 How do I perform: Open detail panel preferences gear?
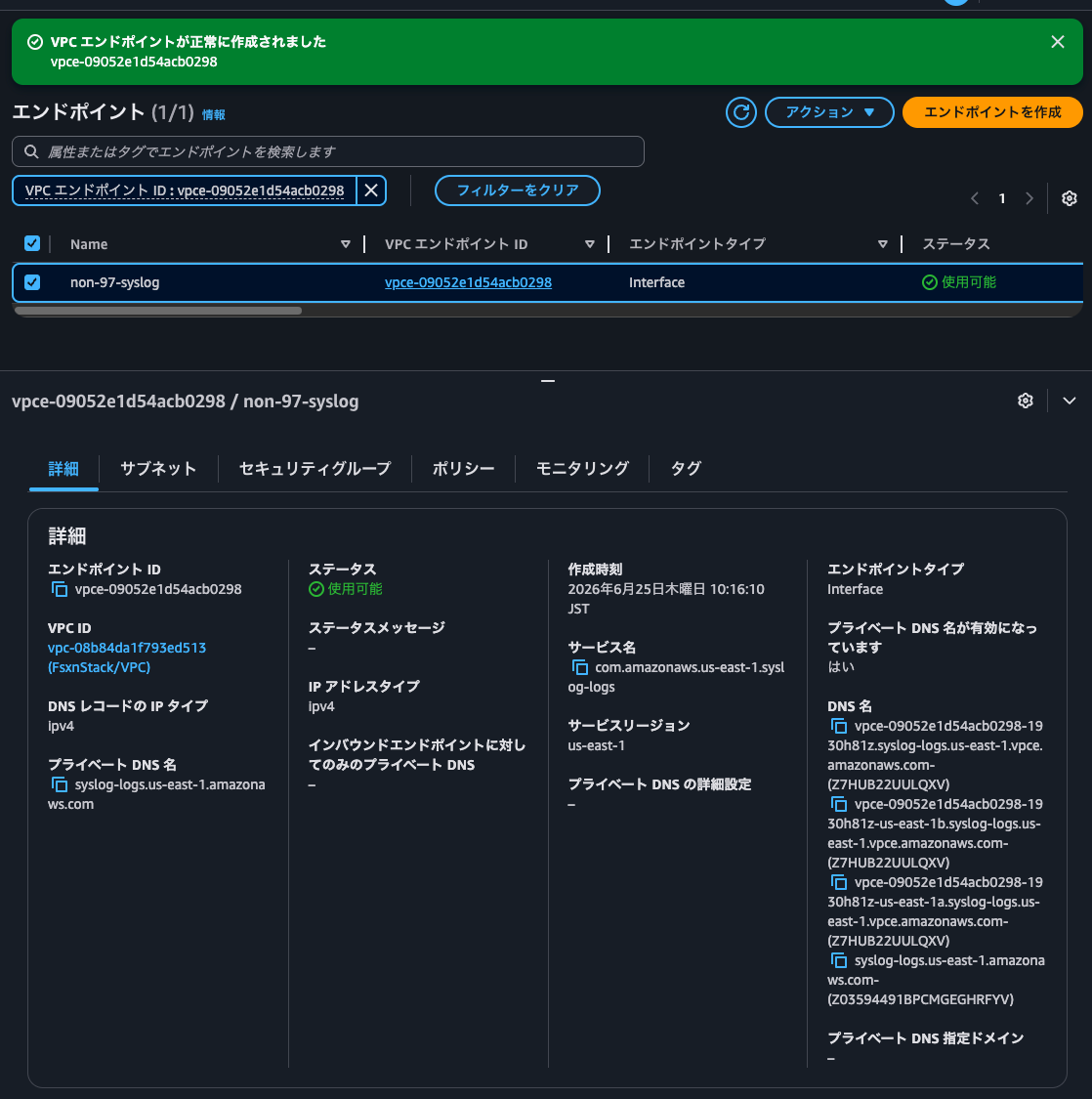(x=1026, y=401)
